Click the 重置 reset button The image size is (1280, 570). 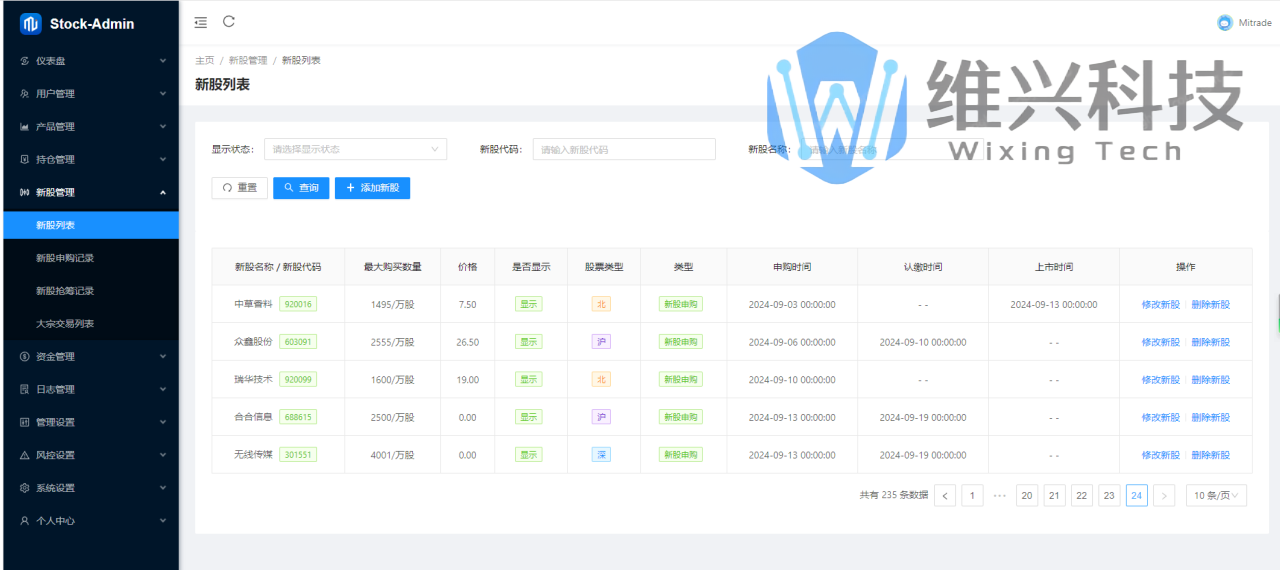click(x=239, y=188)
